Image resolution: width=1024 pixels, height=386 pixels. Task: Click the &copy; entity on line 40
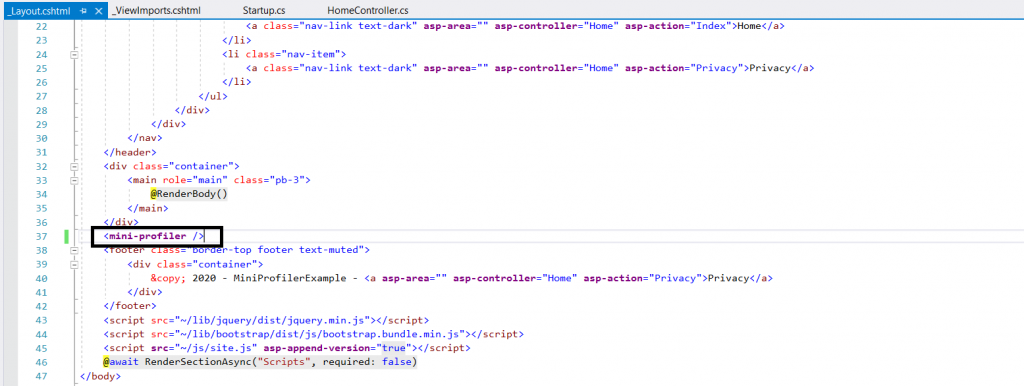coord(168,278)
